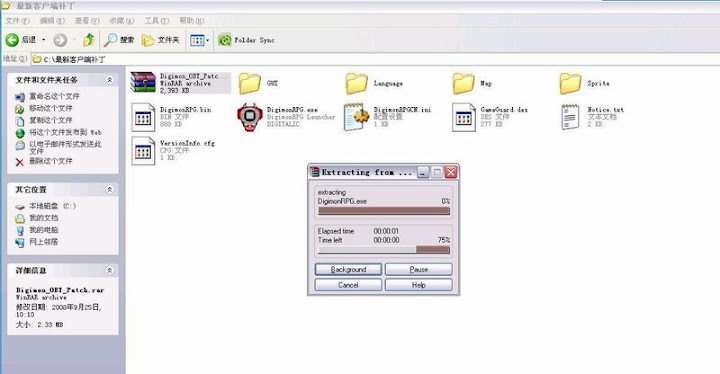Open the View menu
This screenshot has height=374, width=720.
(87, 21)
